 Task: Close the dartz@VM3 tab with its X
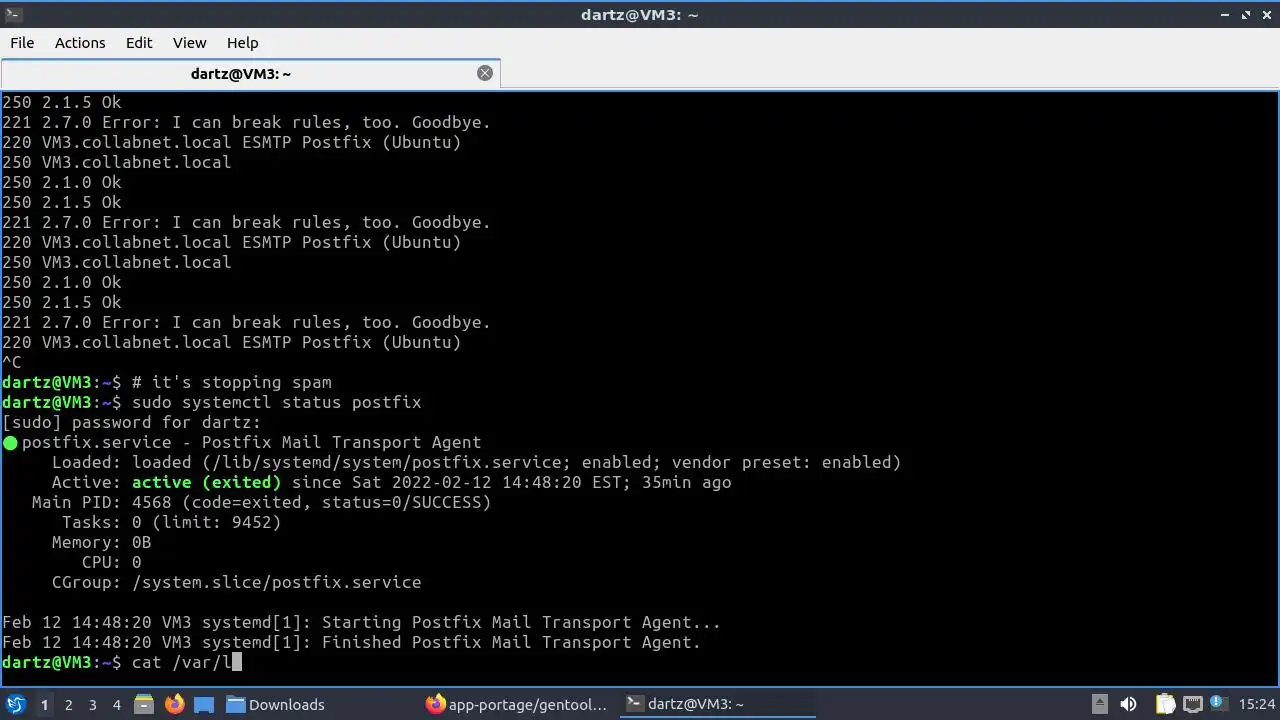485,73
